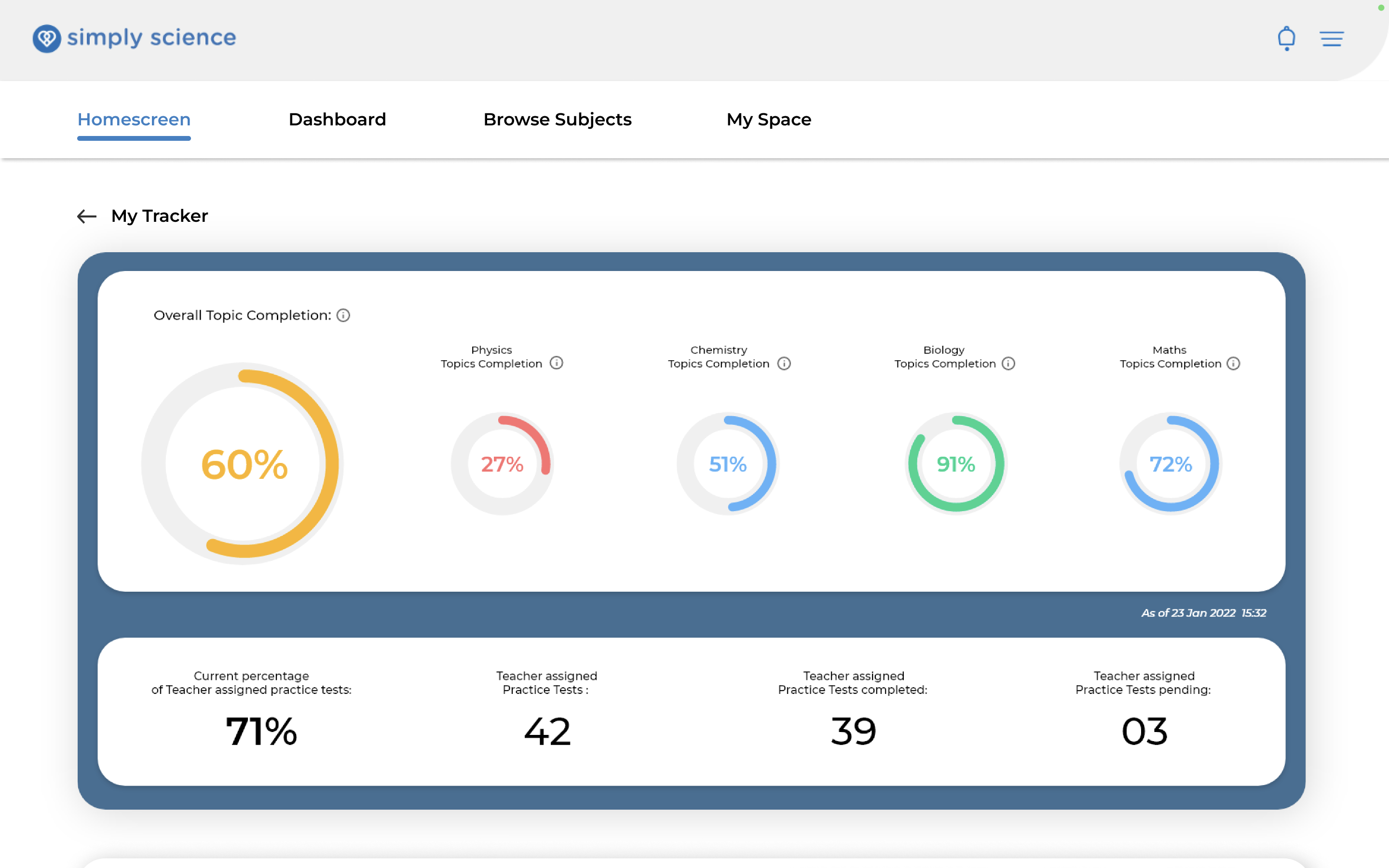Viewport: 1389px width, 868px height.
Task: Show info for Overall Topic Completion
Action: (343, 315)
